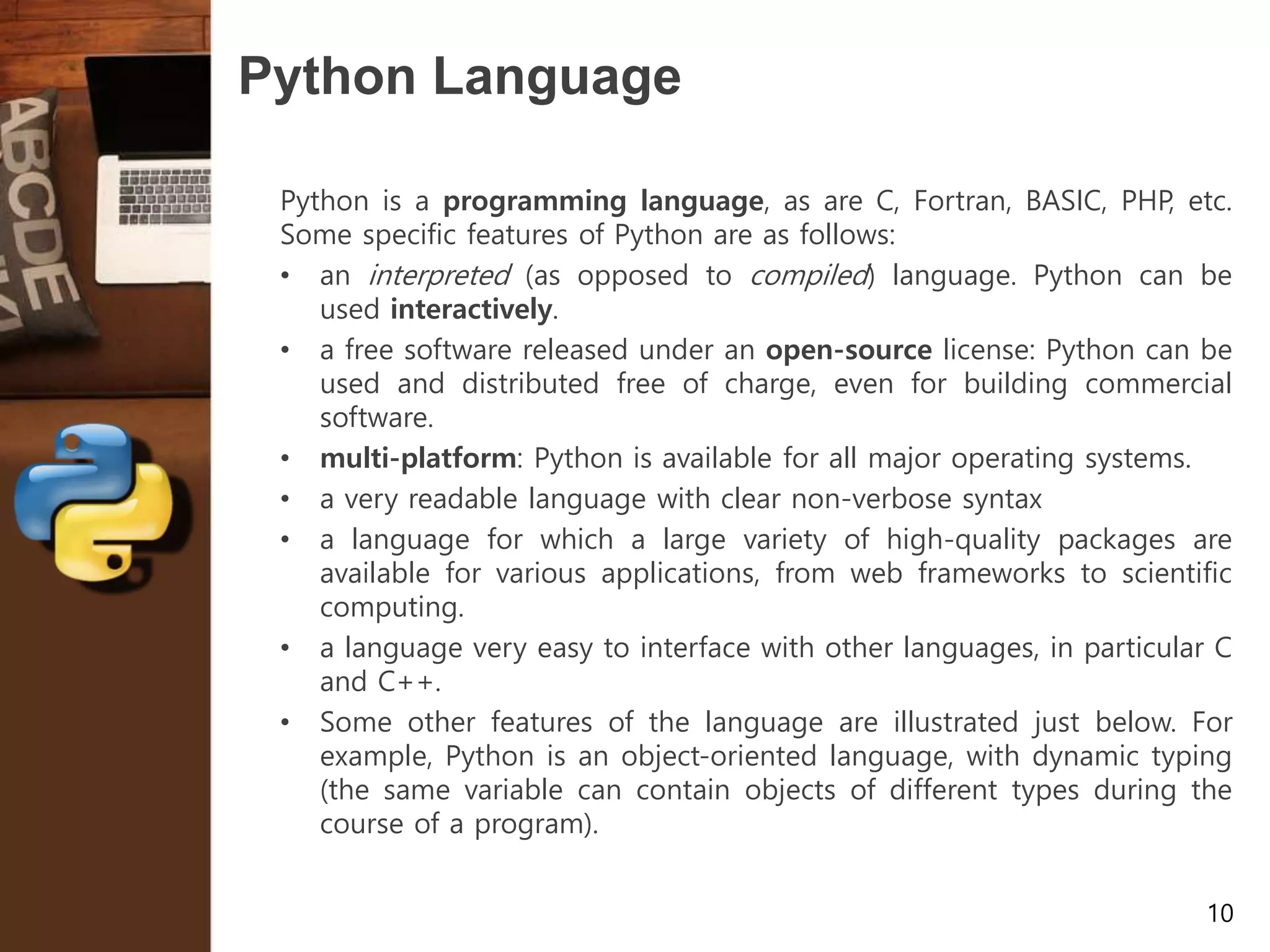Click the text 'and C++.'
1270x952 pixels.
pyautogui.click(x=380, y=682)
